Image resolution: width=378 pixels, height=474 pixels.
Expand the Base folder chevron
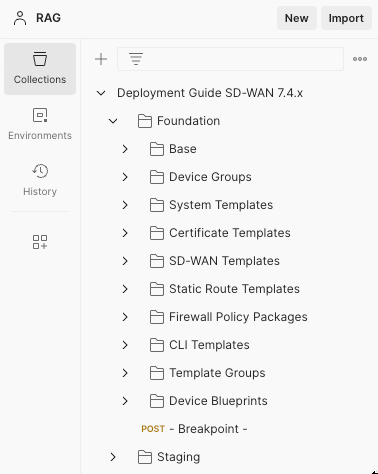tap(125, 149)
